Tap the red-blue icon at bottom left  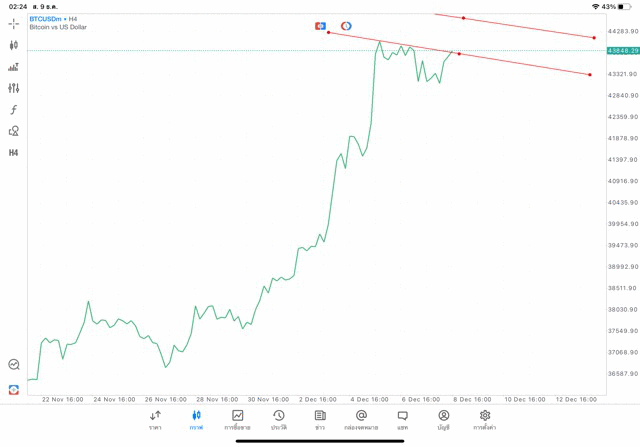(x=14, y=389)
